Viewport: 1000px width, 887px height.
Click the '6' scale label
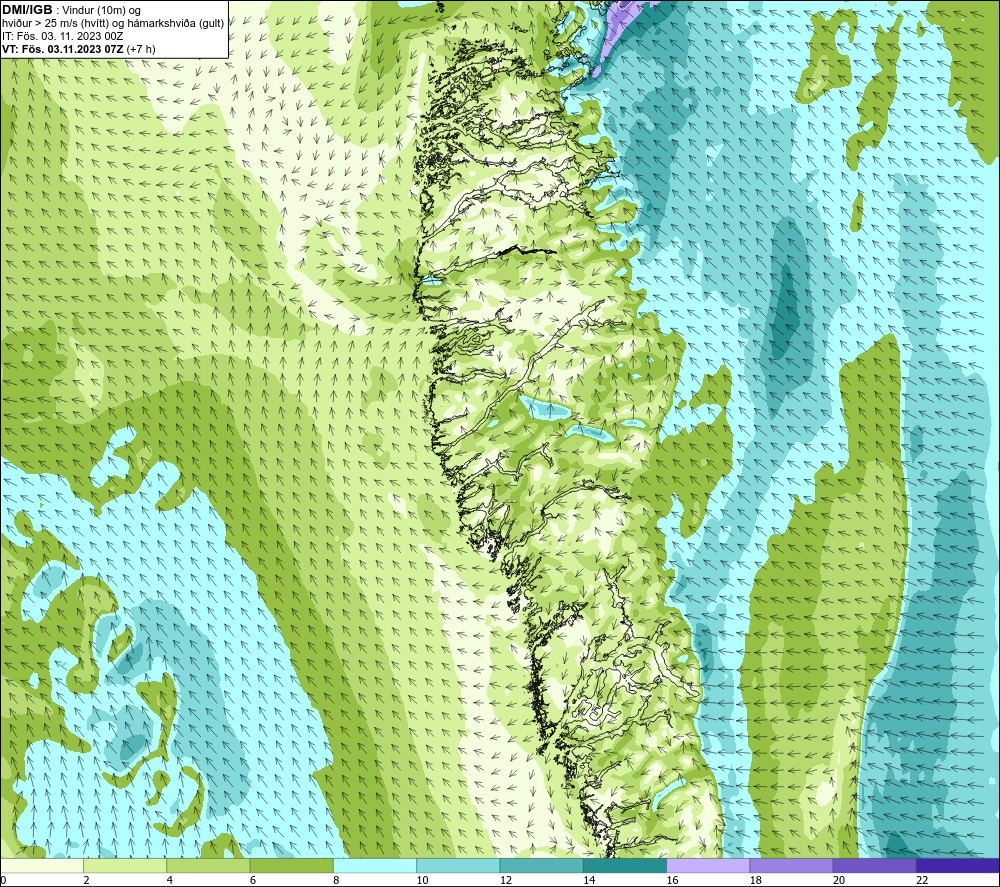(x=253, y=881)
